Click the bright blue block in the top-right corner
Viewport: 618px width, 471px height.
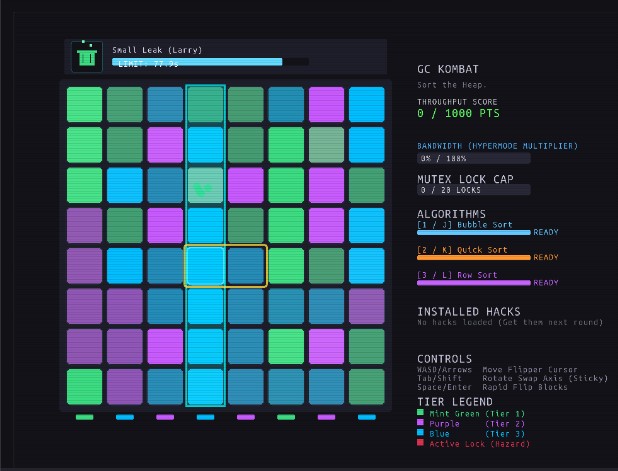[367, 104]
